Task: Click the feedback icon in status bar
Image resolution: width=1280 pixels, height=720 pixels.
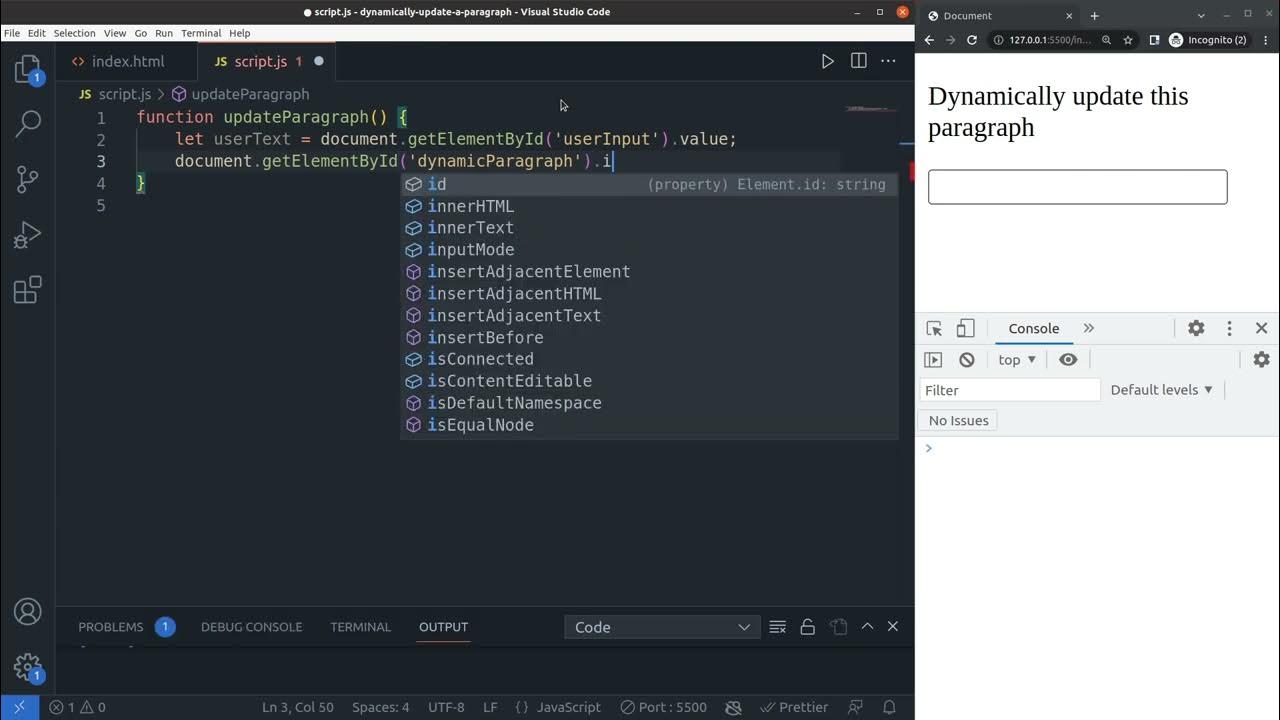Action: (x=857, y=707)
